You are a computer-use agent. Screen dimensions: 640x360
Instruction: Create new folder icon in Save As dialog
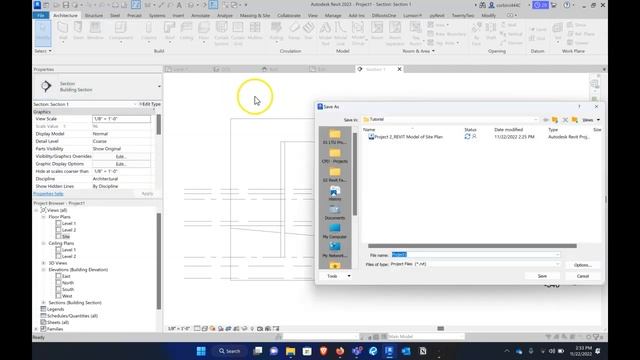tap(575, 120)
